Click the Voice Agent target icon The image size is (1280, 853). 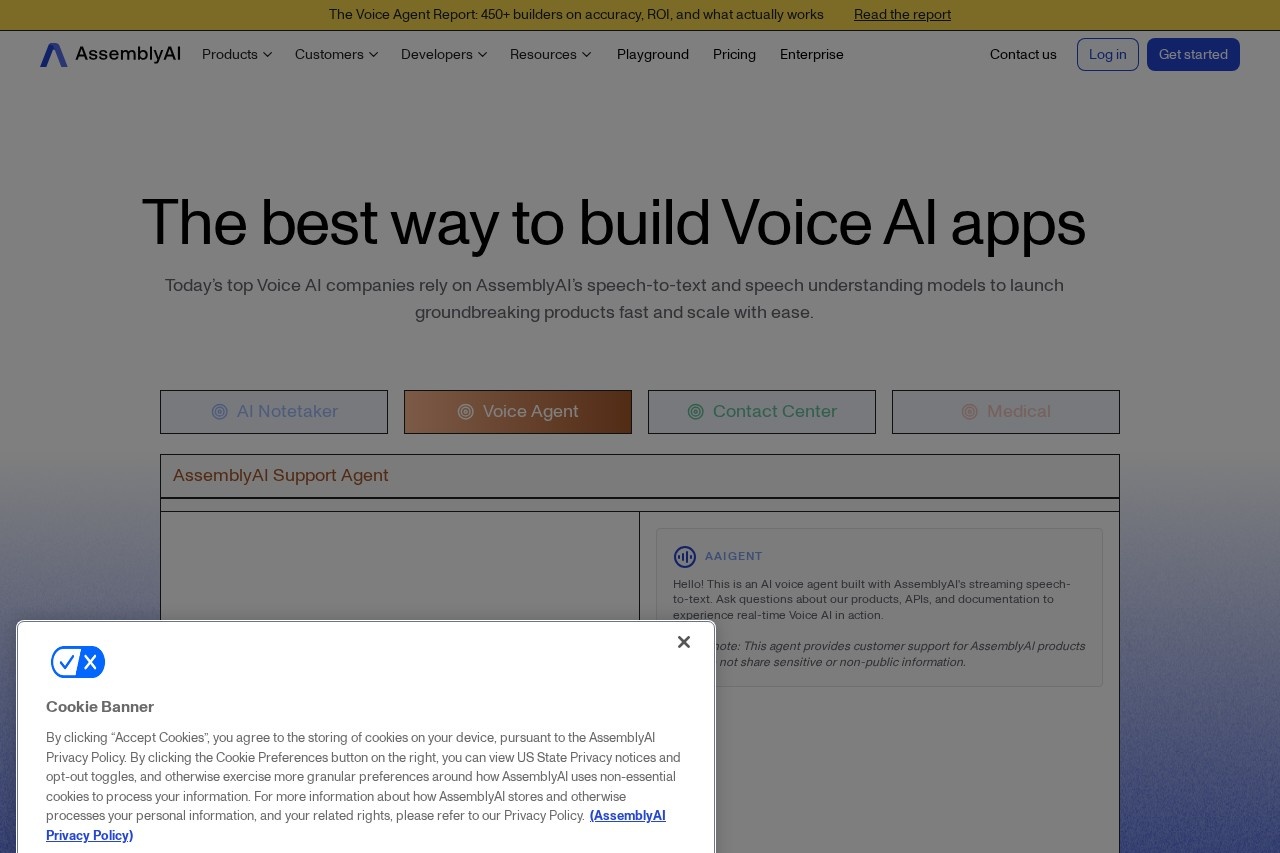(465, 412)
